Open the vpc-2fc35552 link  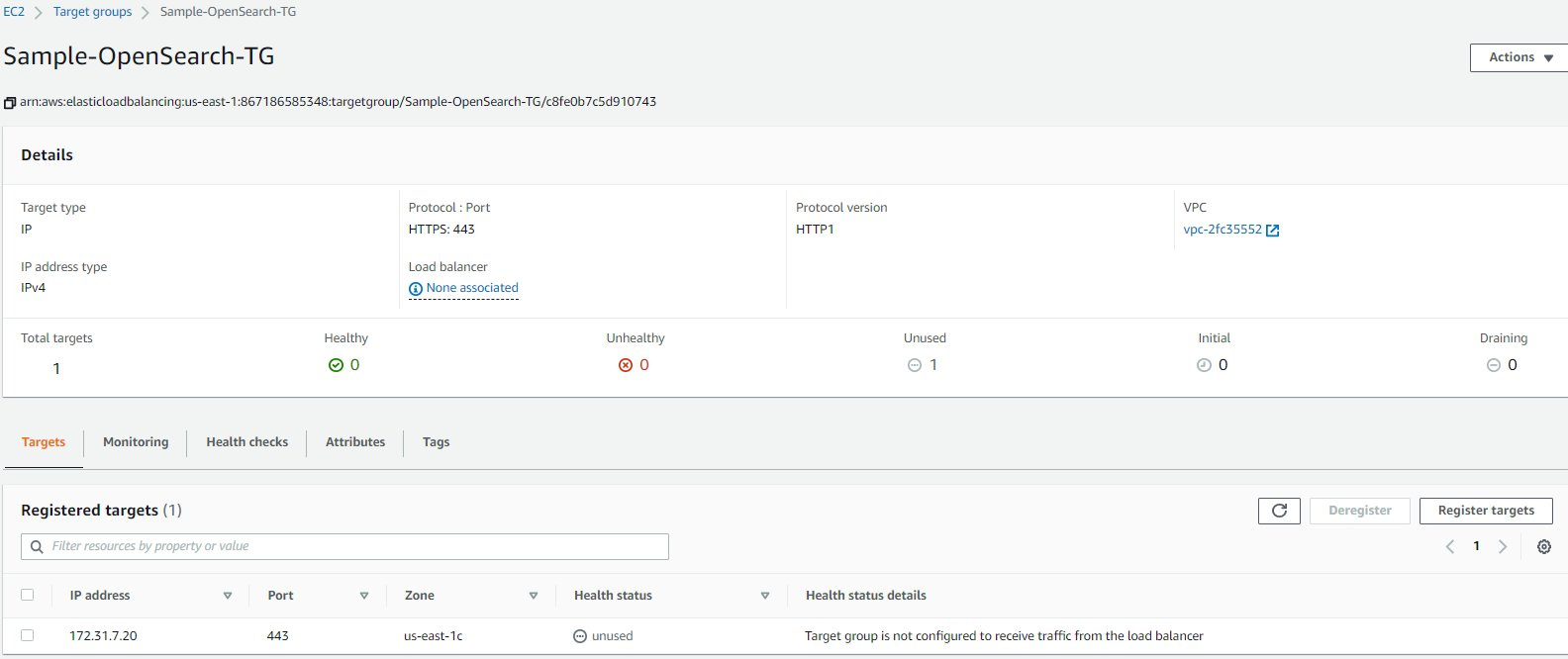tap(1223, 230)
